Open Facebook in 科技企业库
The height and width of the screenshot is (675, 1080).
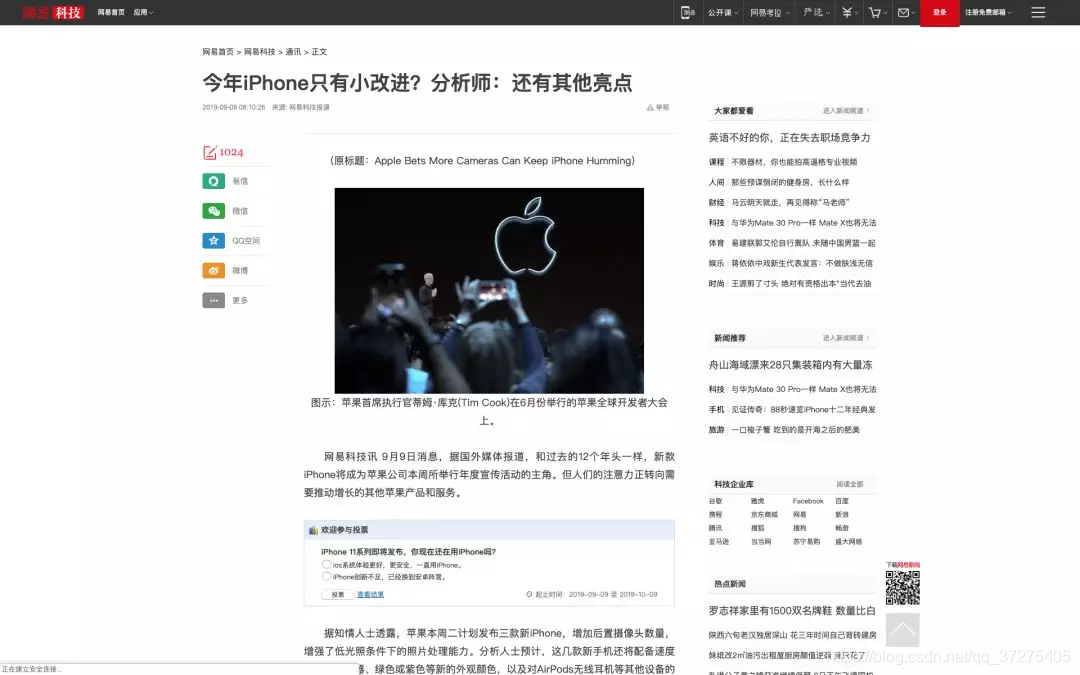click(808, 501)
